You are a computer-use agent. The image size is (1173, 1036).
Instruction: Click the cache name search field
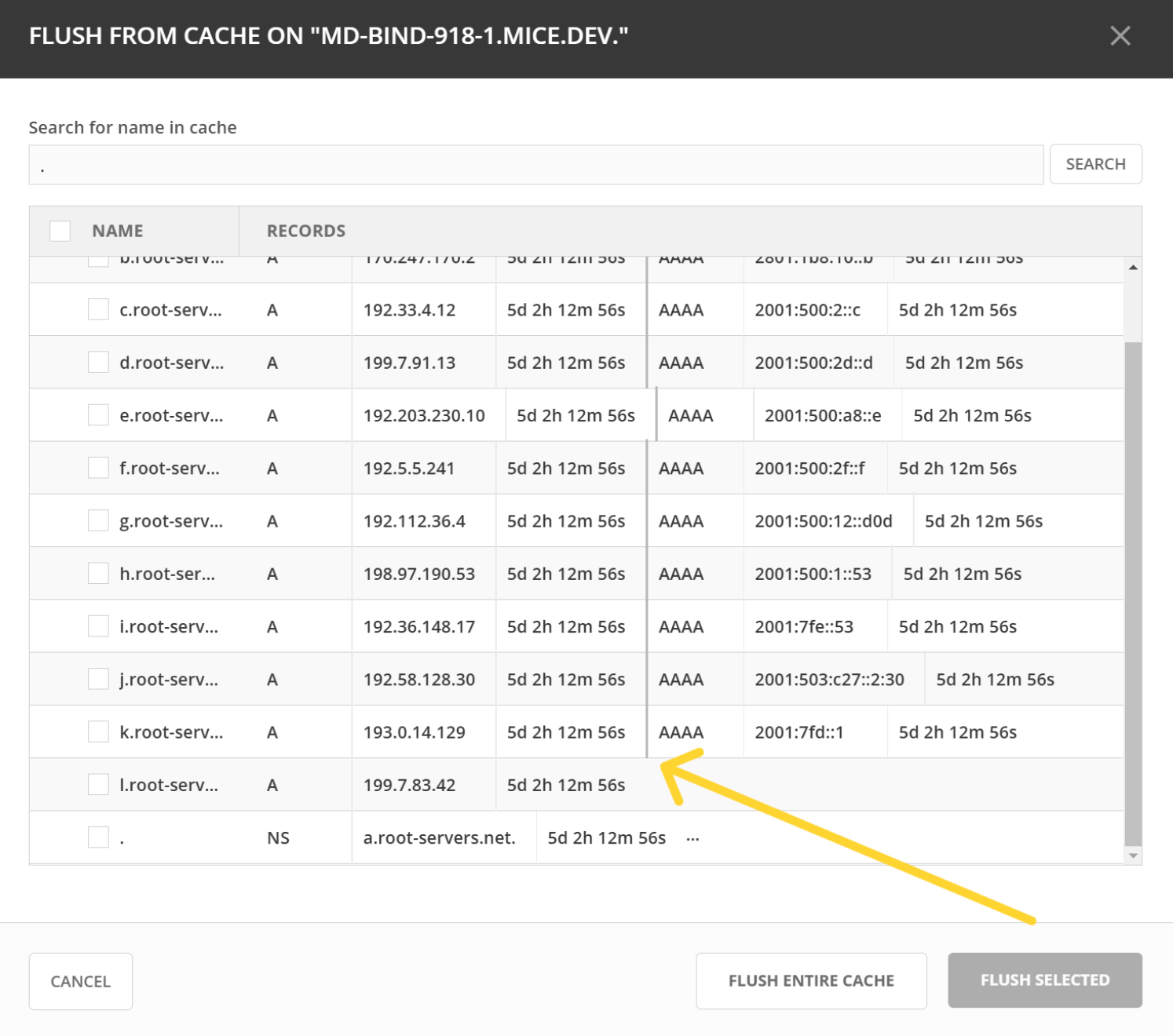pyautogui.click(x=535, y=165)
